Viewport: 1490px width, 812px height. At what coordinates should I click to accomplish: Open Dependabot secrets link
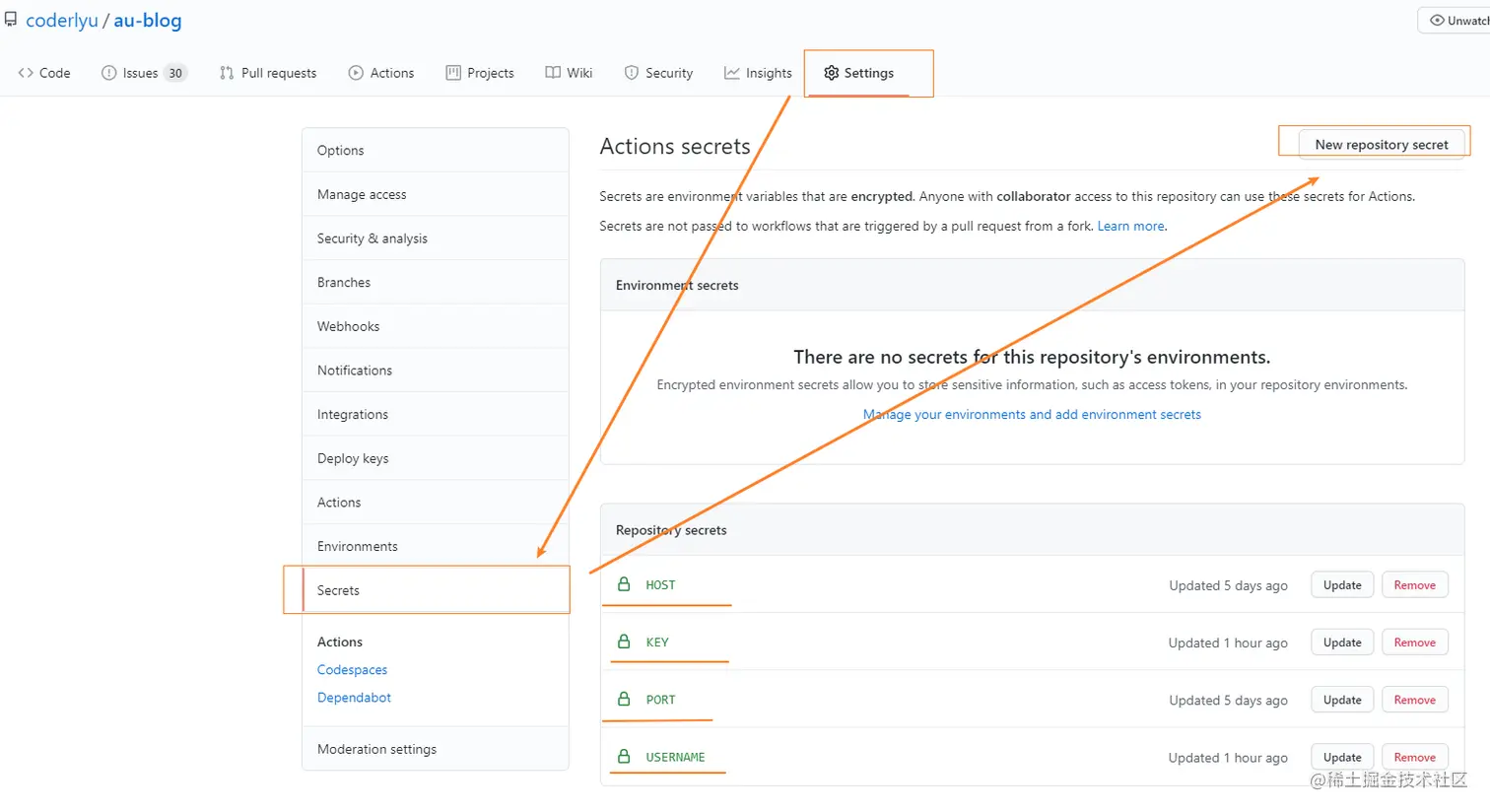click(354, 698)
